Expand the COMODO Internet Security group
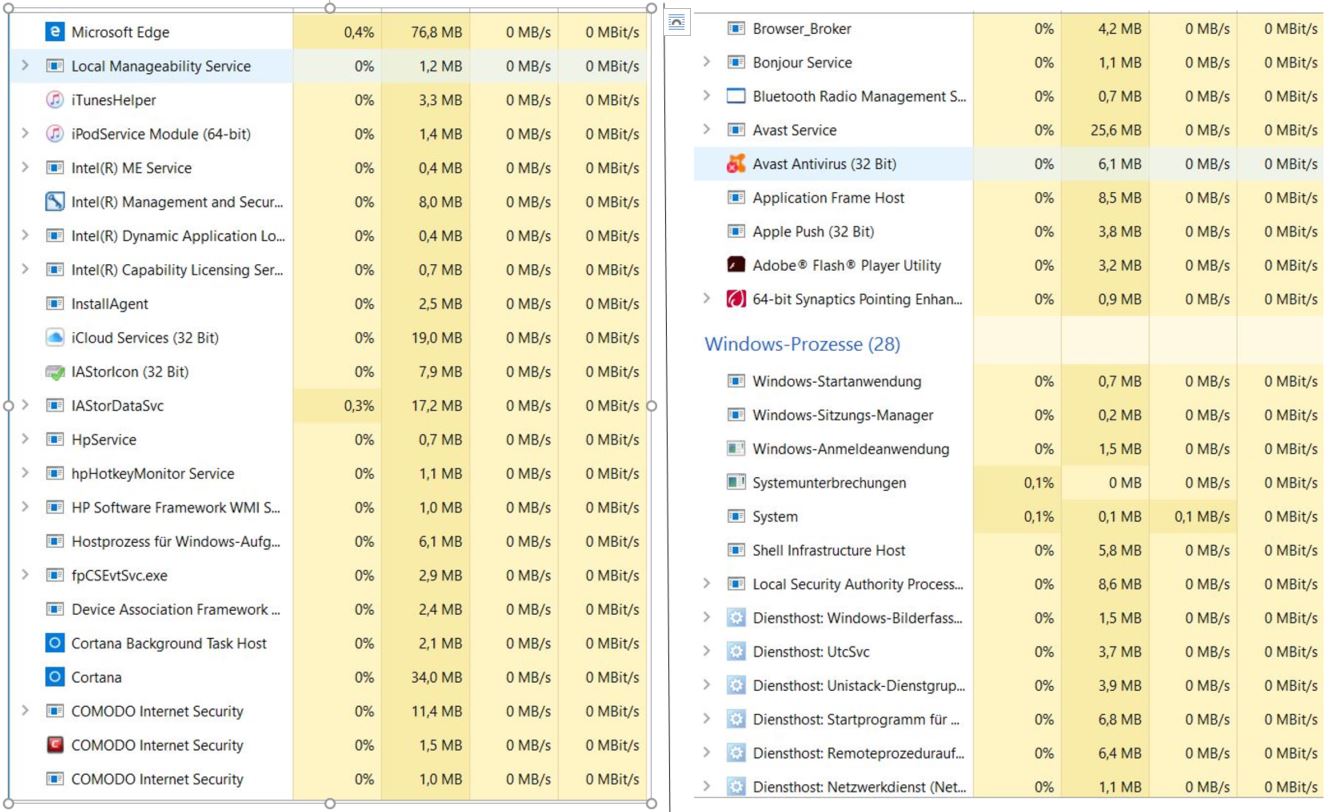Screen dimensions: 1331x812 click(x=24, y=711)
